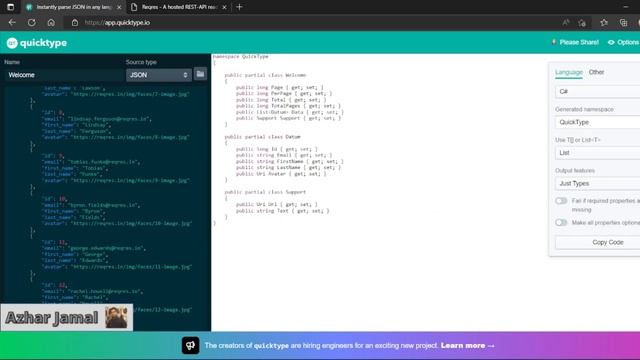Open tab actions menu icon in title bar

[x=11, y=7]
